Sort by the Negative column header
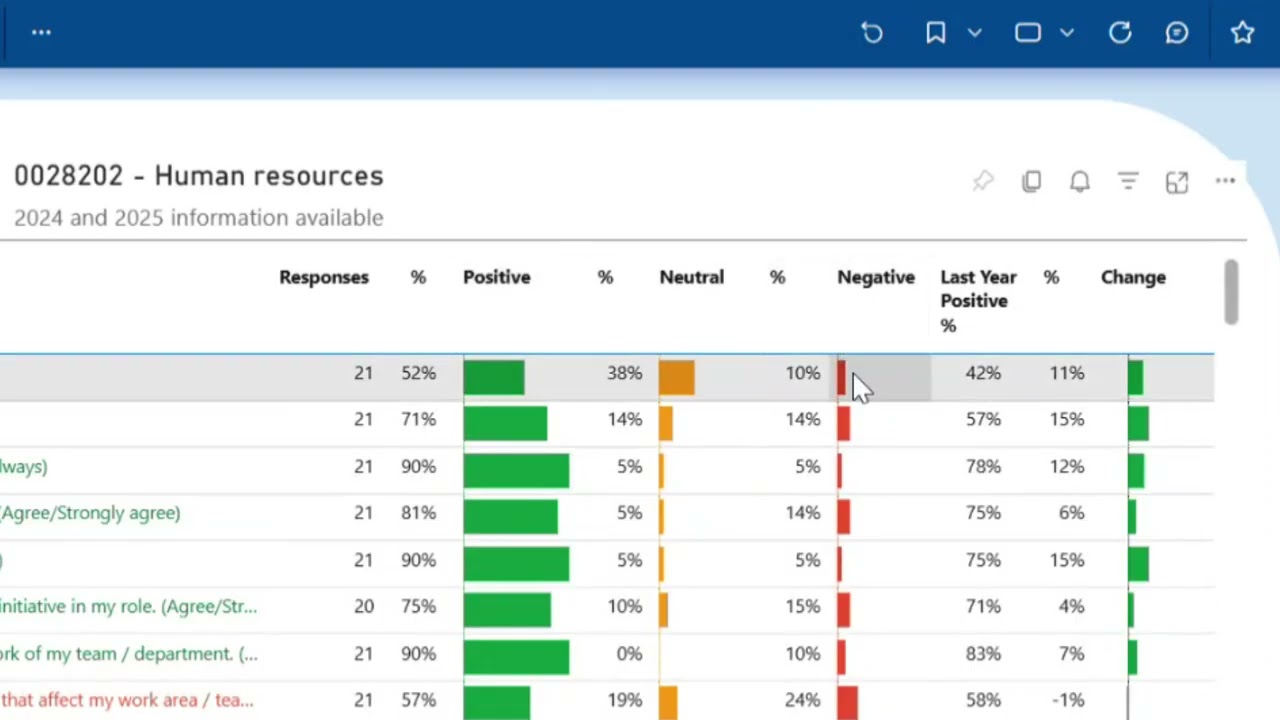Image resolution: width=1280 pixels, height=720 pixels. pos(876,277)
